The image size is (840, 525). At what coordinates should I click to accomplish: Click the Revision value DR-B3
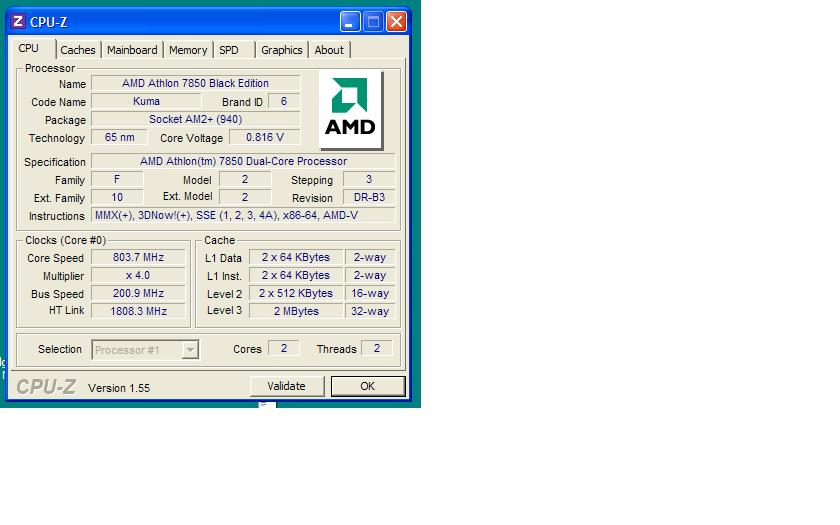click(x=369, y=197)
